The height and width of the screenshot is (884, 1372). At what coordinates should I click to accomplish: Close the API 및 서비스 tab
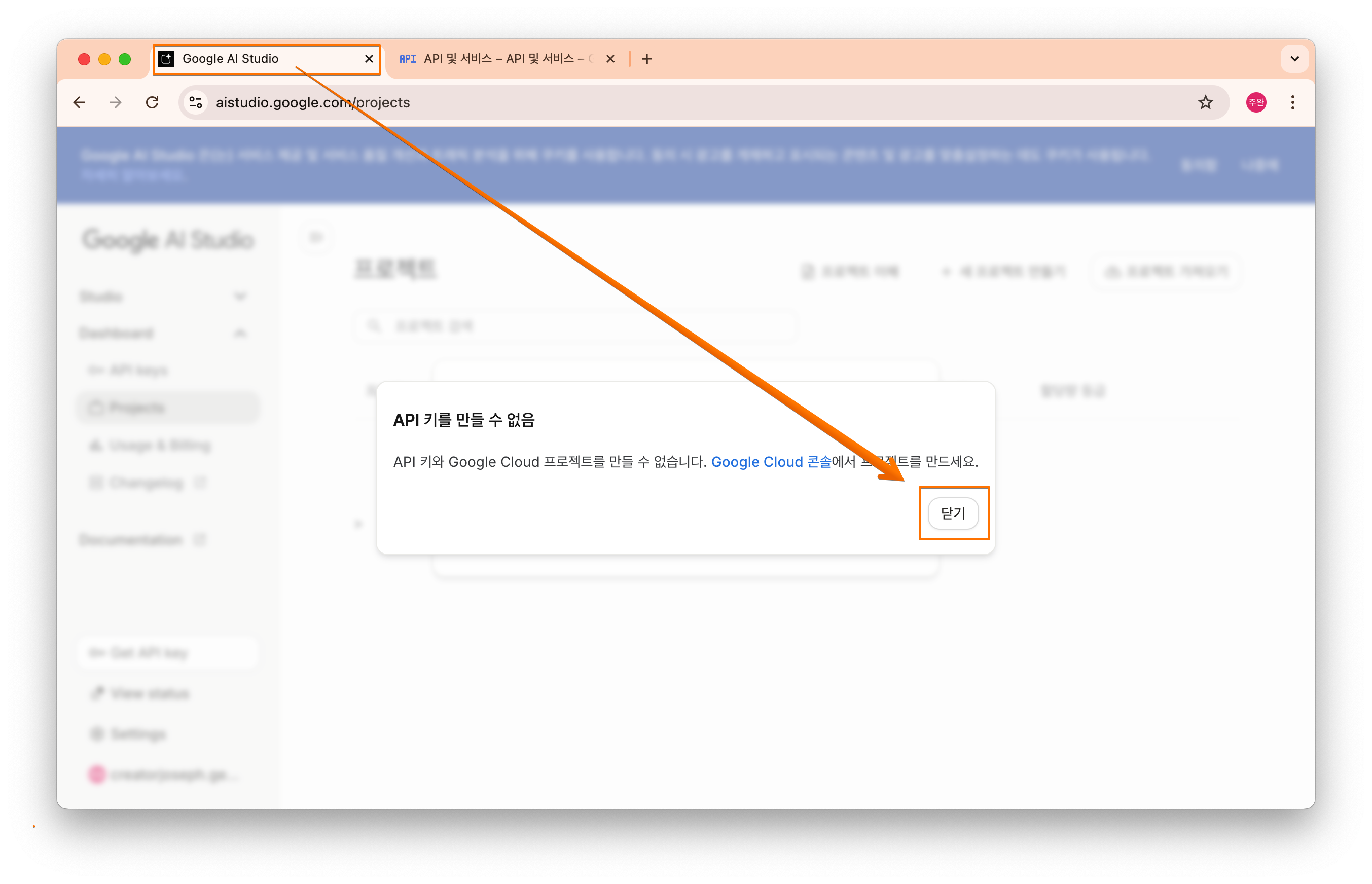[610, 59]
